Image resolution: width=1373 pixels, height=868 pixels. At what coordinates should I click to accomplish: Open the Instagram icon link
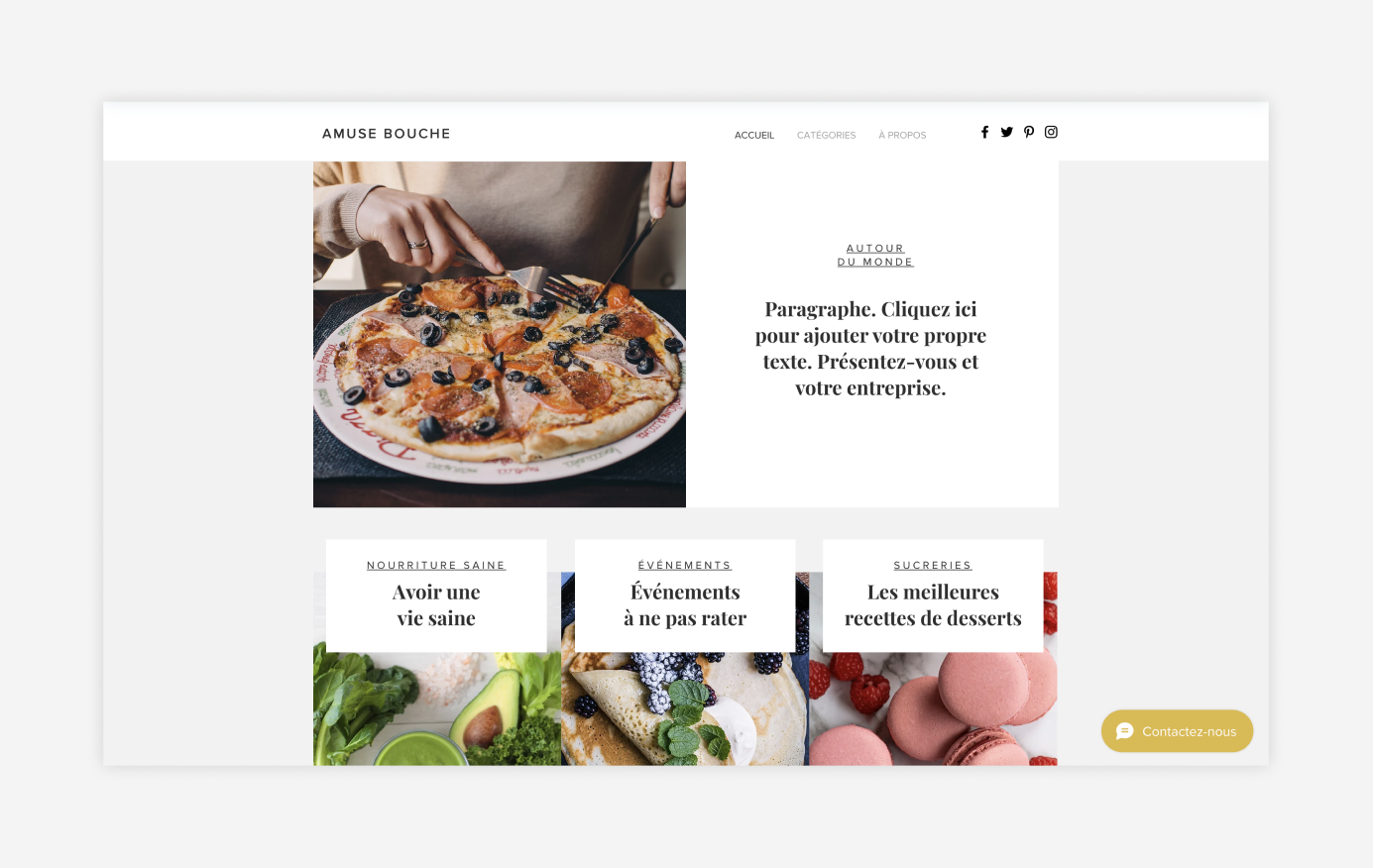[1051, 132]
